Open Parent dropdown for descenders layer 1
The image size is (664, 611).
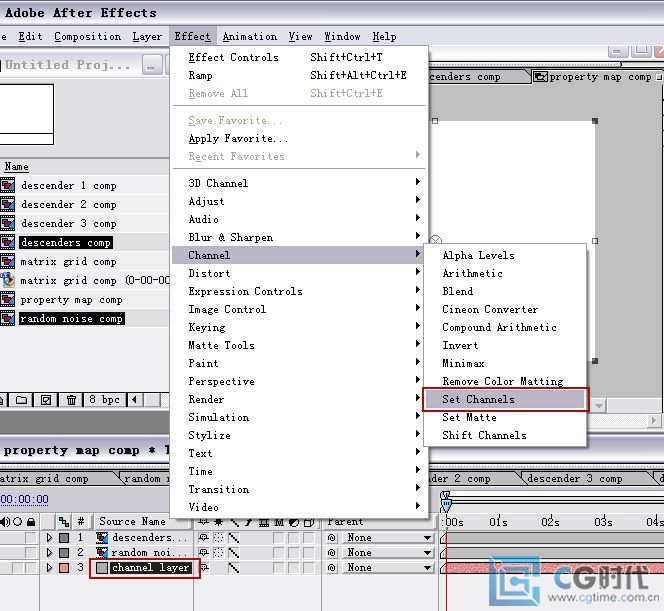coord(388,538)
